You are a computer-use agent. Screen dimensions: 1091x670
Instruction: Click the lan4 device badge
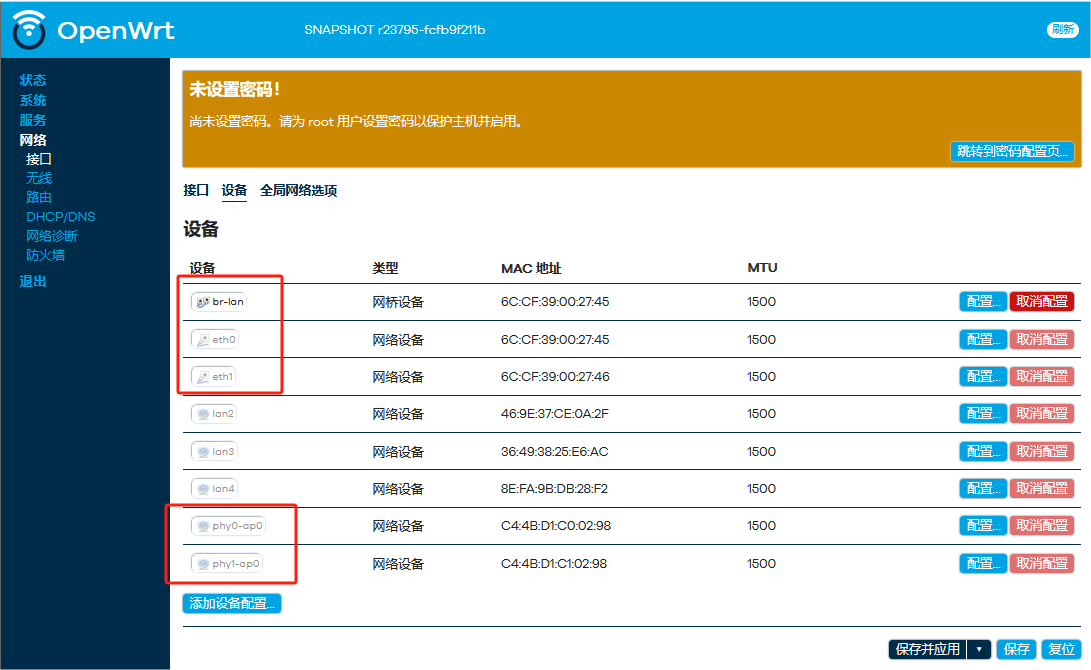pyautogui.click(x=214, y=489)
